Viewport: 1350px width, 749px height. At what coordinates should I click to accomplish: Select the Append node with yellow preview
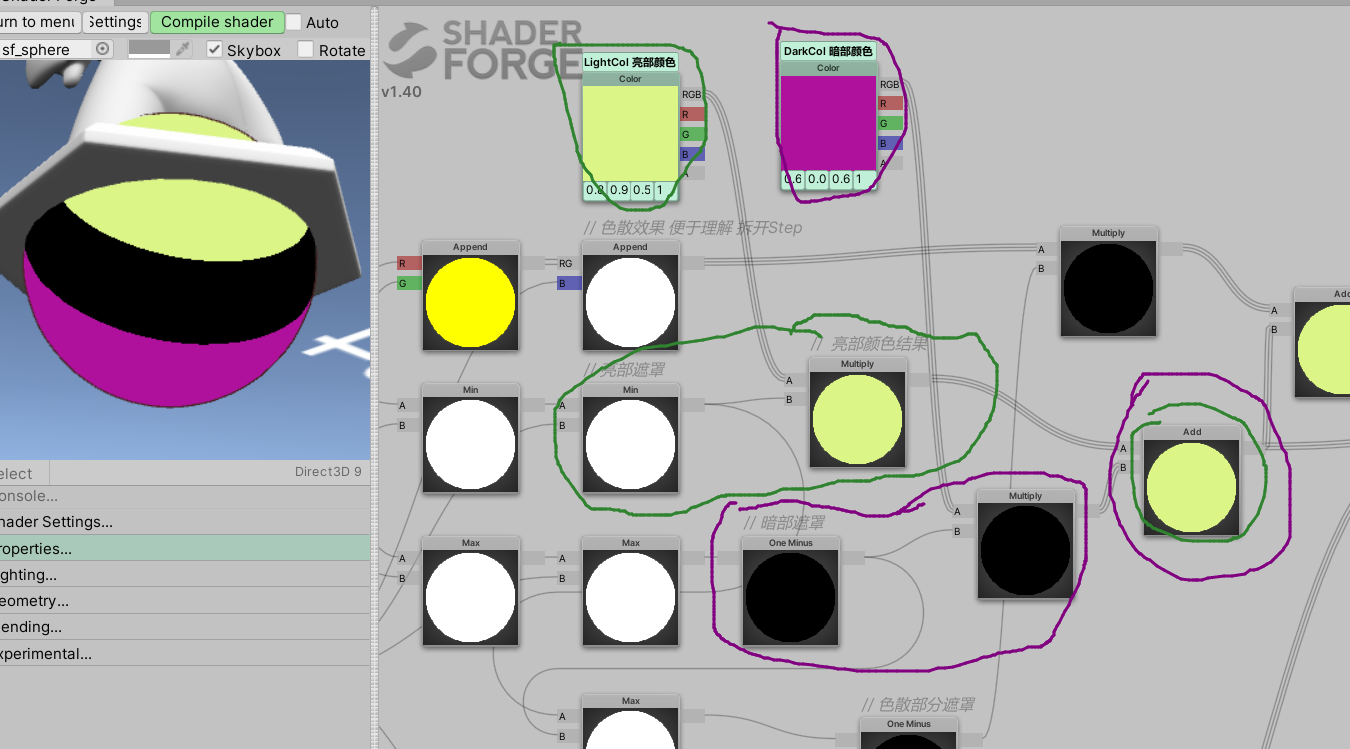pyautogui.click(x=470, y=295)
